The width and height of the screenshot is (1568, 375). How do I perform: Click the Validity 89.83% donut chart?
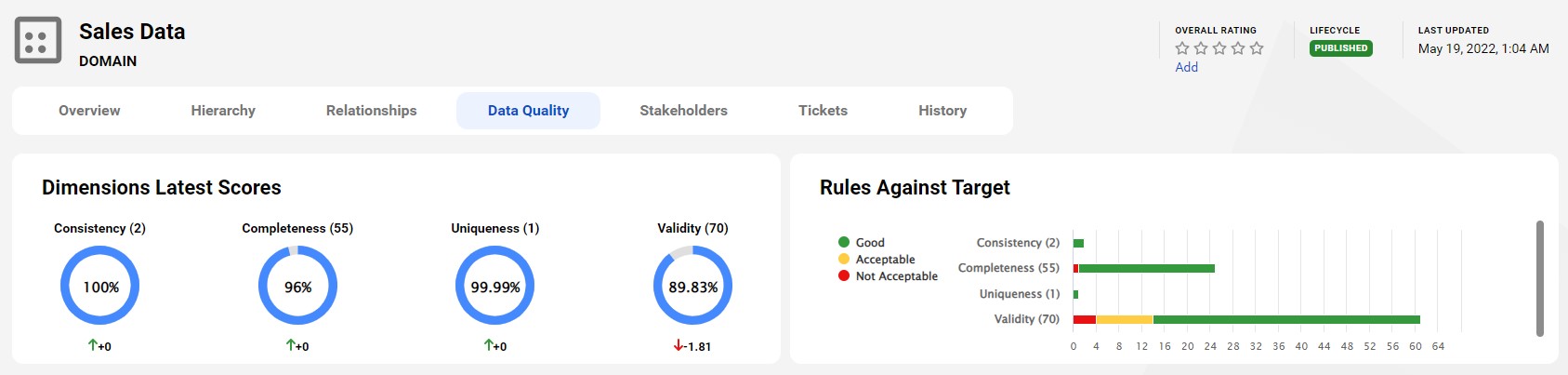point(692,287)
